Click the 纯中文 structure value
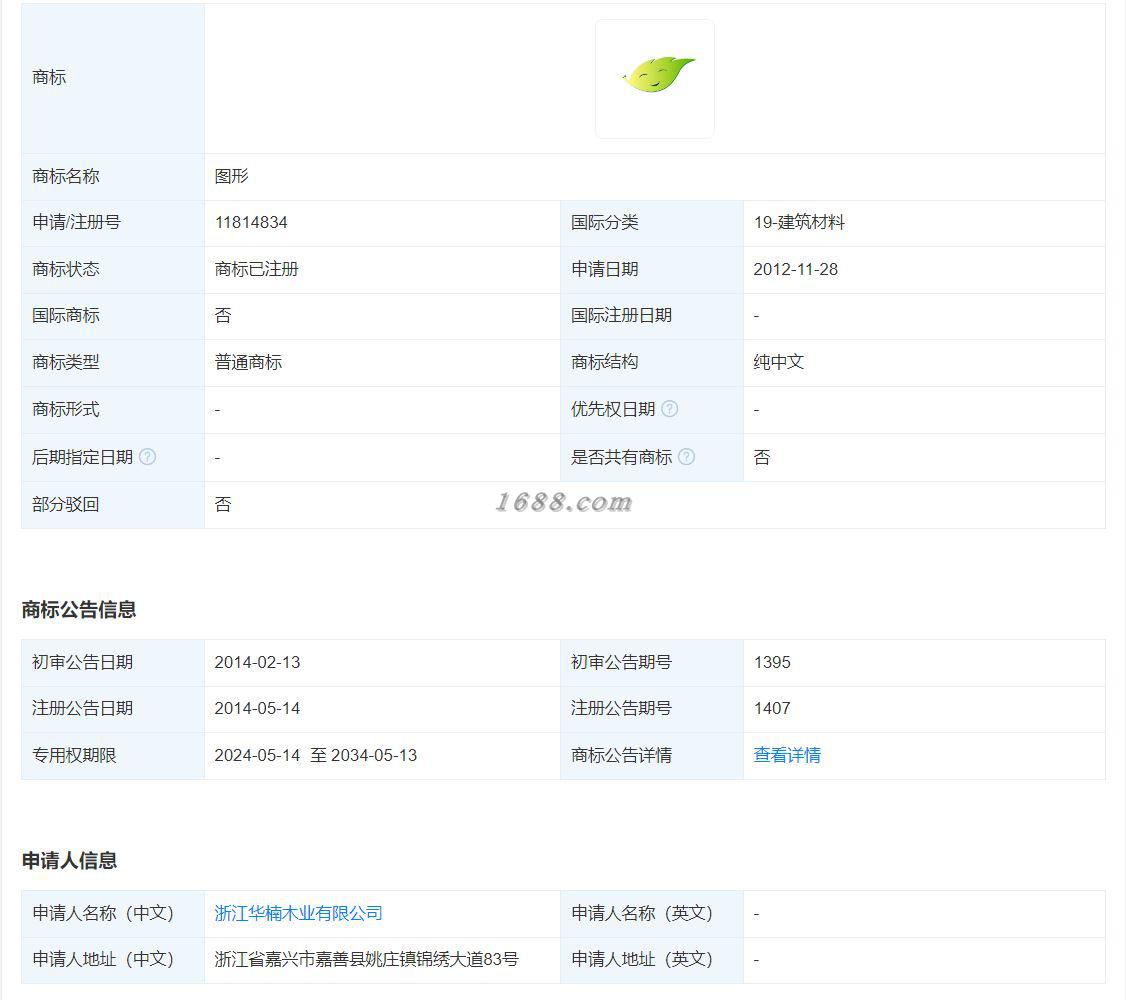The height and width of the screenshot is (1000, 1126). (x=778, y=362)
